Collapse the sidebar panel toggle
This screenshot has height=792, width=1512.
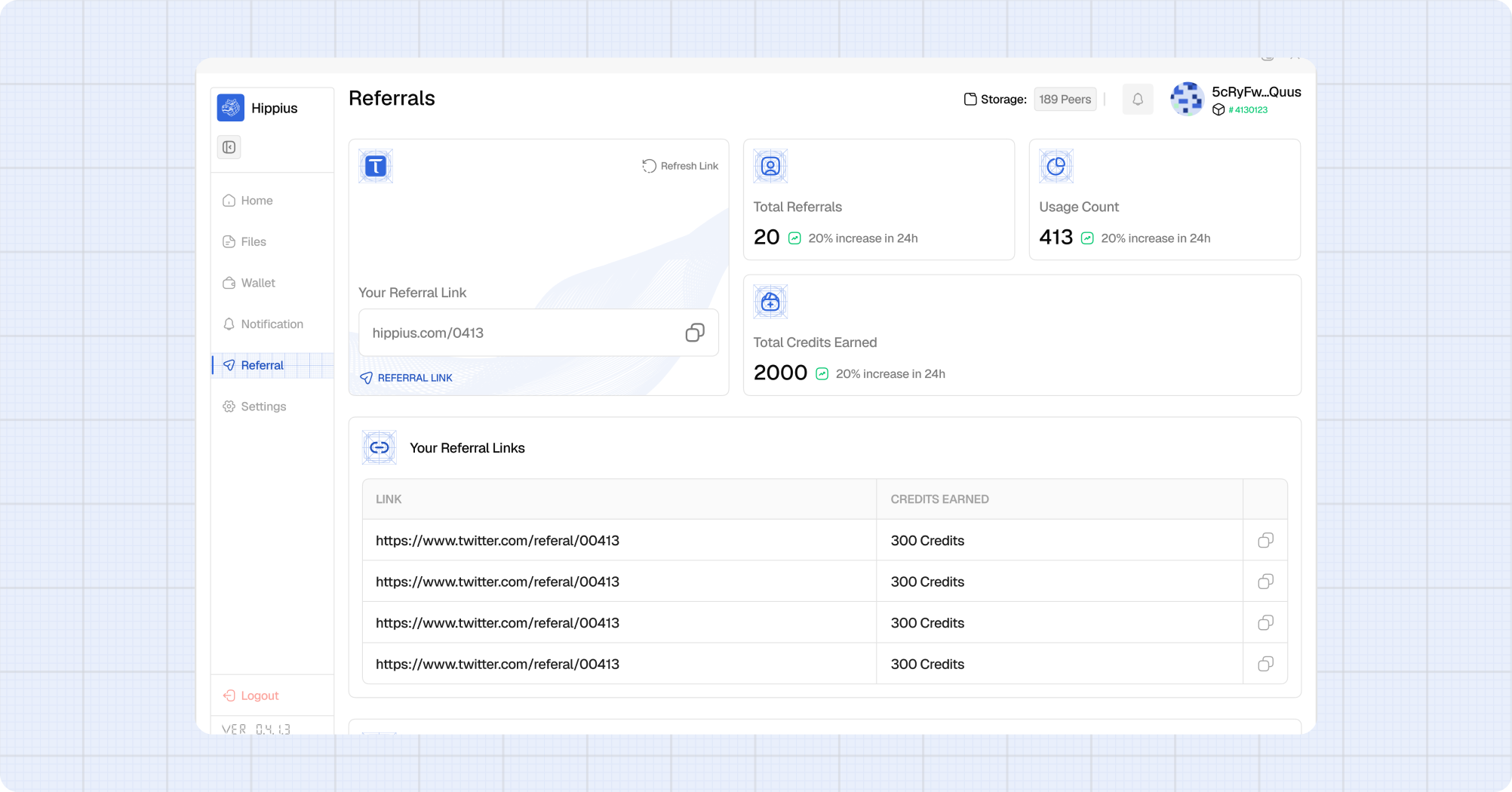[x=229, y=147]
